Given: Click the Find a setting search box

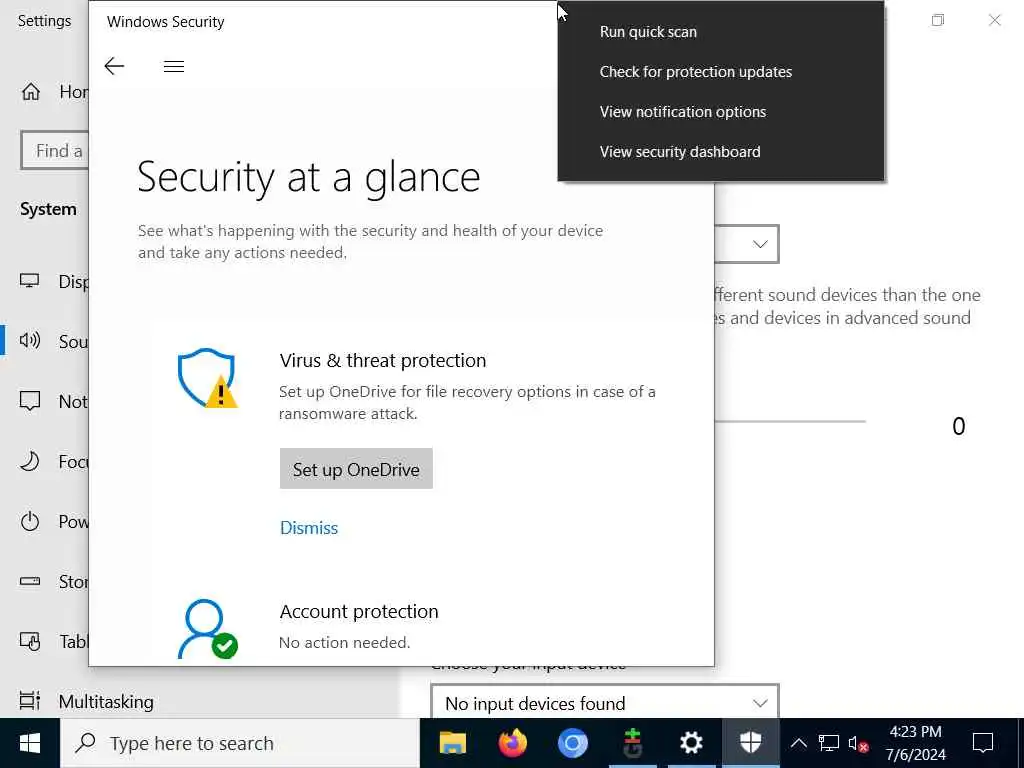Looking at the screenshot, I should [55, 150].
